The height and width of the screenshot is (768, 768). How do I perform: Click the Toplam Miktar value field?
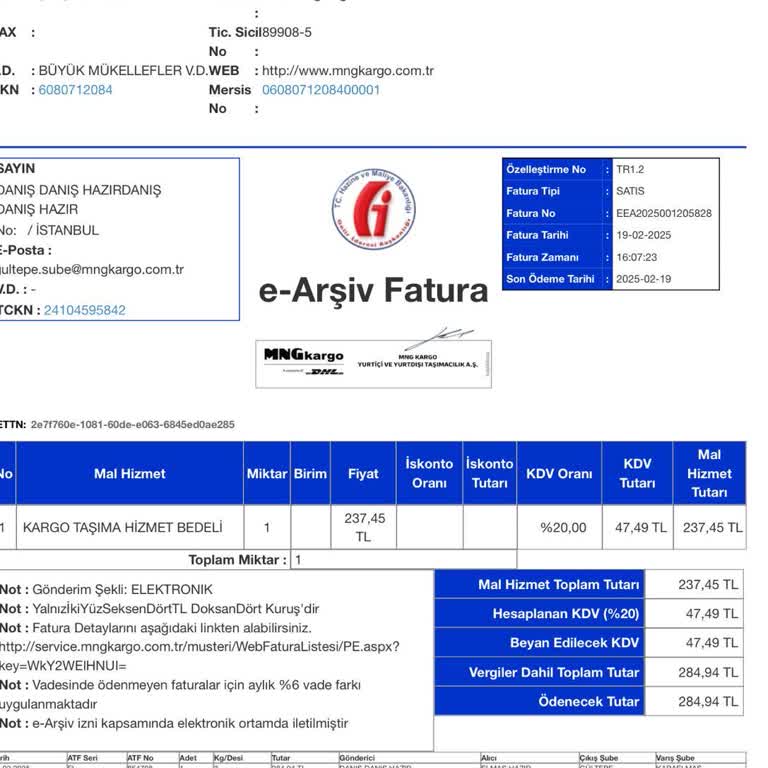(404, 559)
